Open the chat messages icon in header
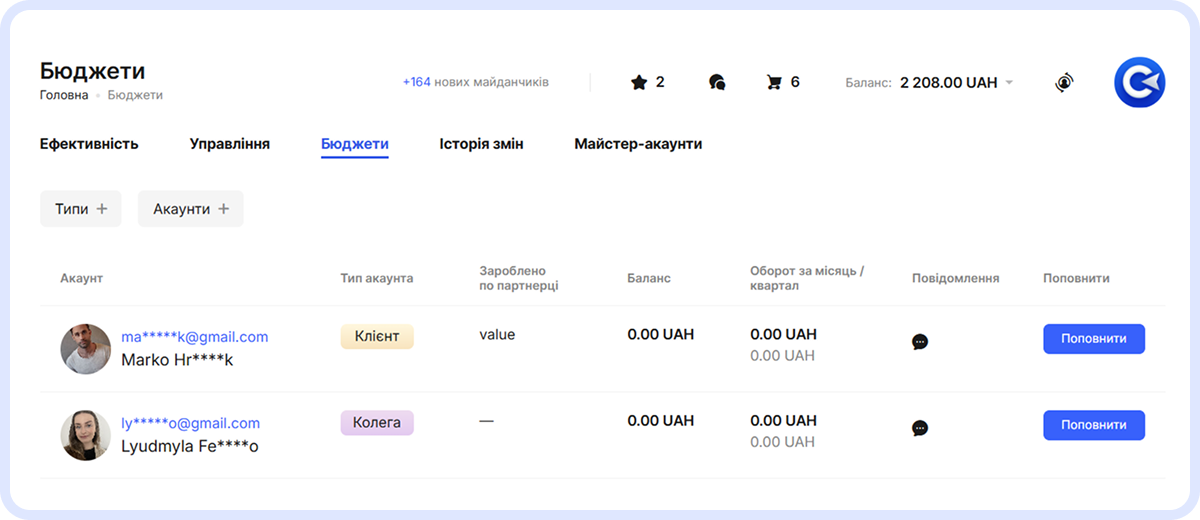Viewport: 1200px width, 520px height. pyautogui.click(x=716, y=82)
